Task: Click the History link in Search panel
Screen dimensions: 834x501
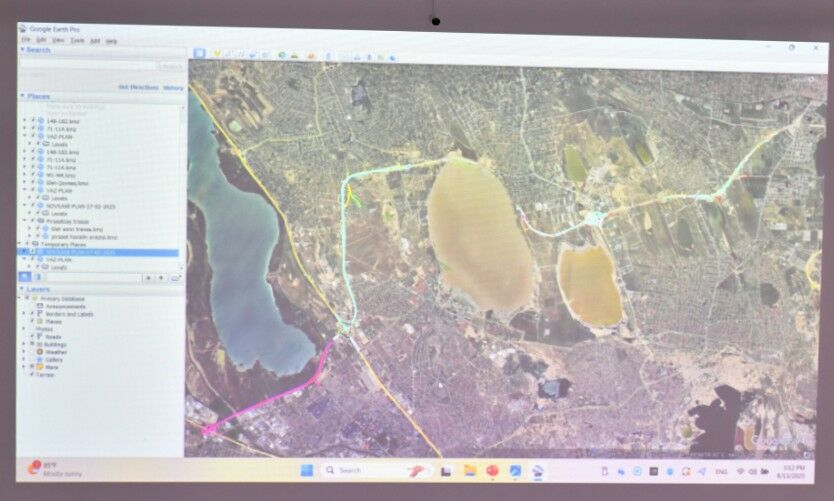Action: pos(173,87)
